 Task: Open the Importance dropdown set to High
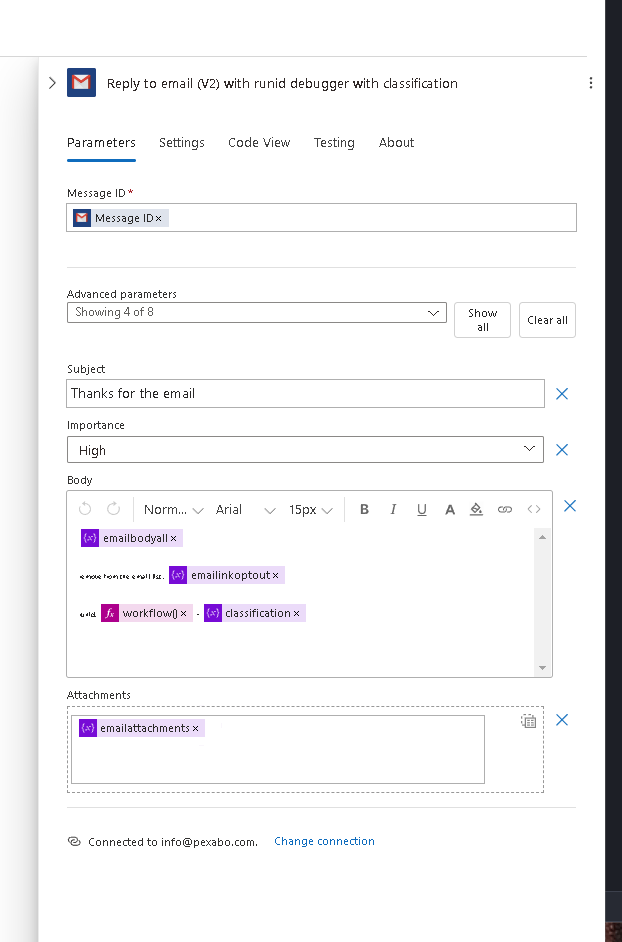point(305,449)
